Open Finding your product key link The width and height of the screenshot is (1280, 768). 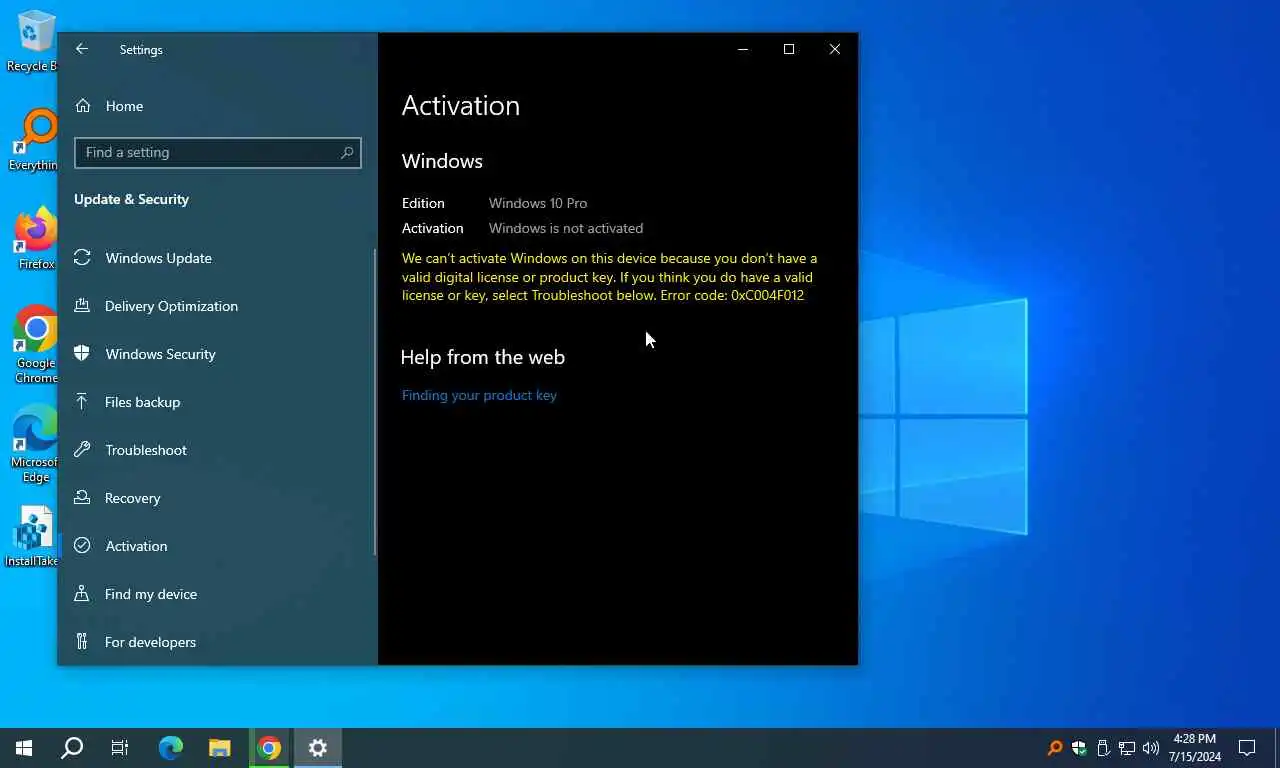coord(479,395)
